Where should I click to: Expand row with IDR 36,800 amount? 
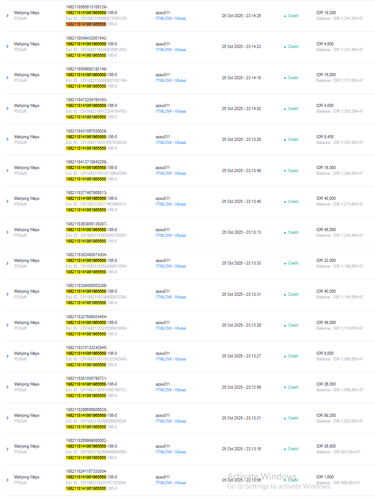7,449
